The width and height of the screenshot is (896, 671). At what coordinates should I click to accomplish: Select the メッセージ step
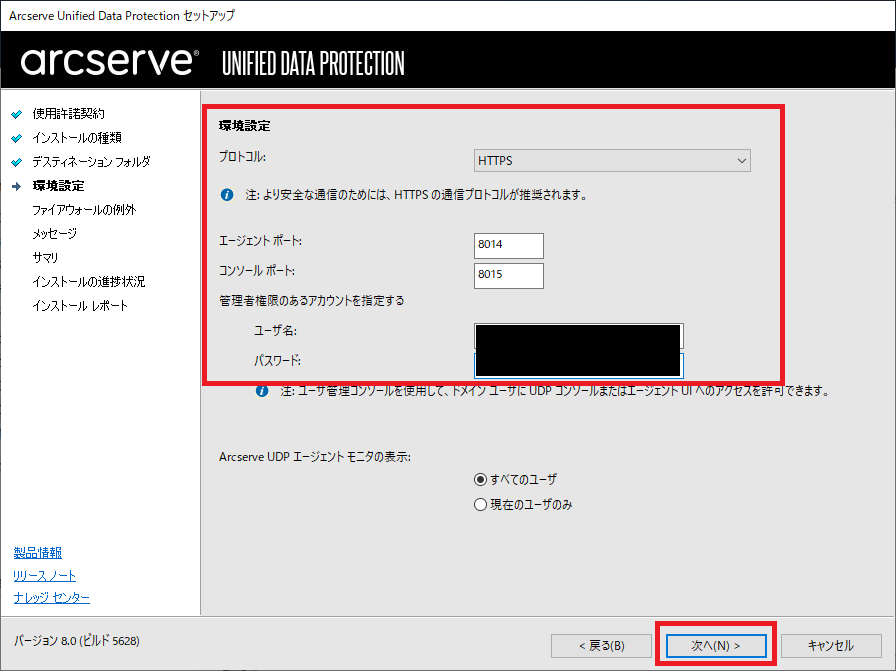(54, 234)
